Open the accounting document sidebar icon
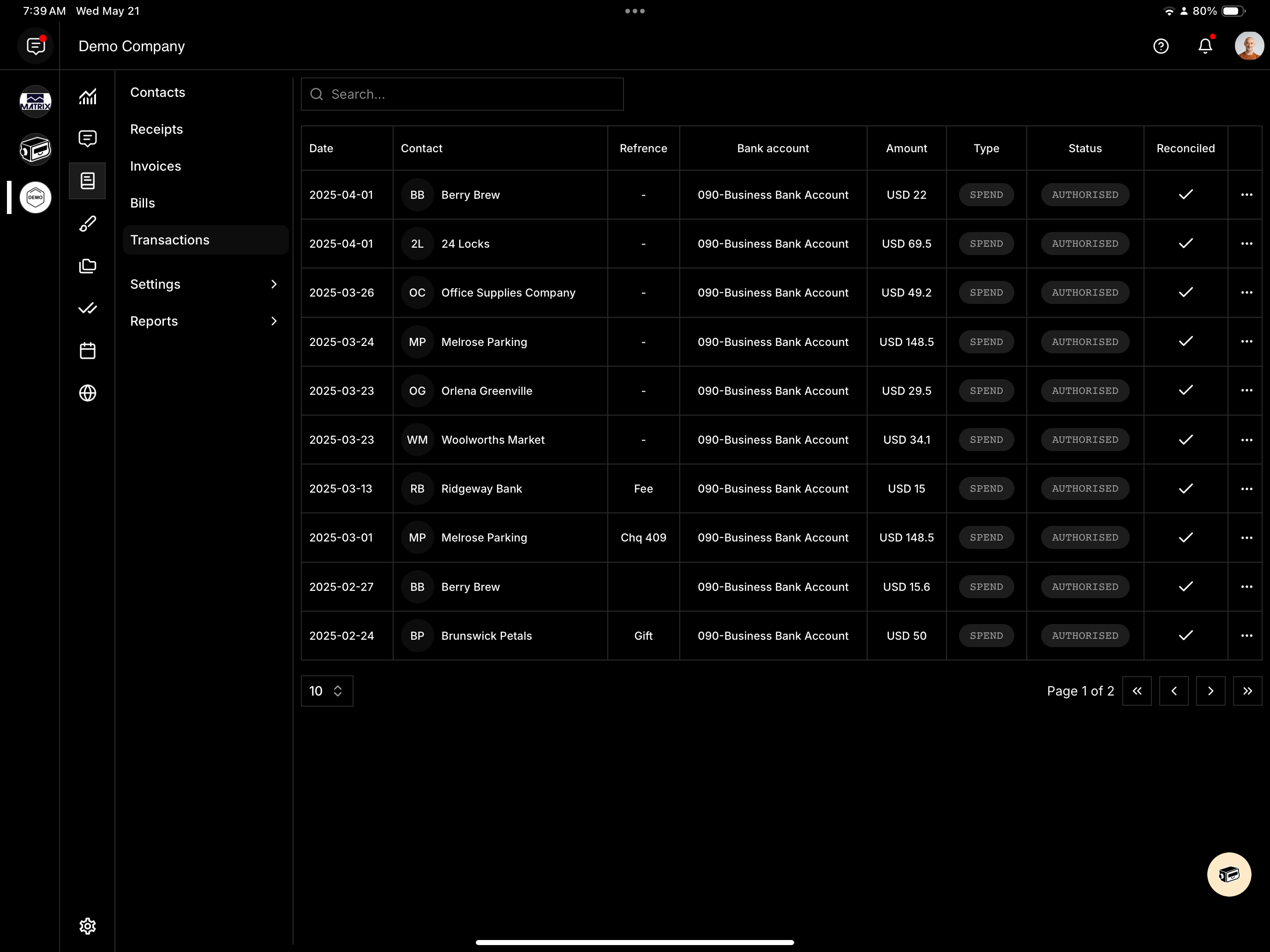The image size is (1270, 952). point(87,181)
